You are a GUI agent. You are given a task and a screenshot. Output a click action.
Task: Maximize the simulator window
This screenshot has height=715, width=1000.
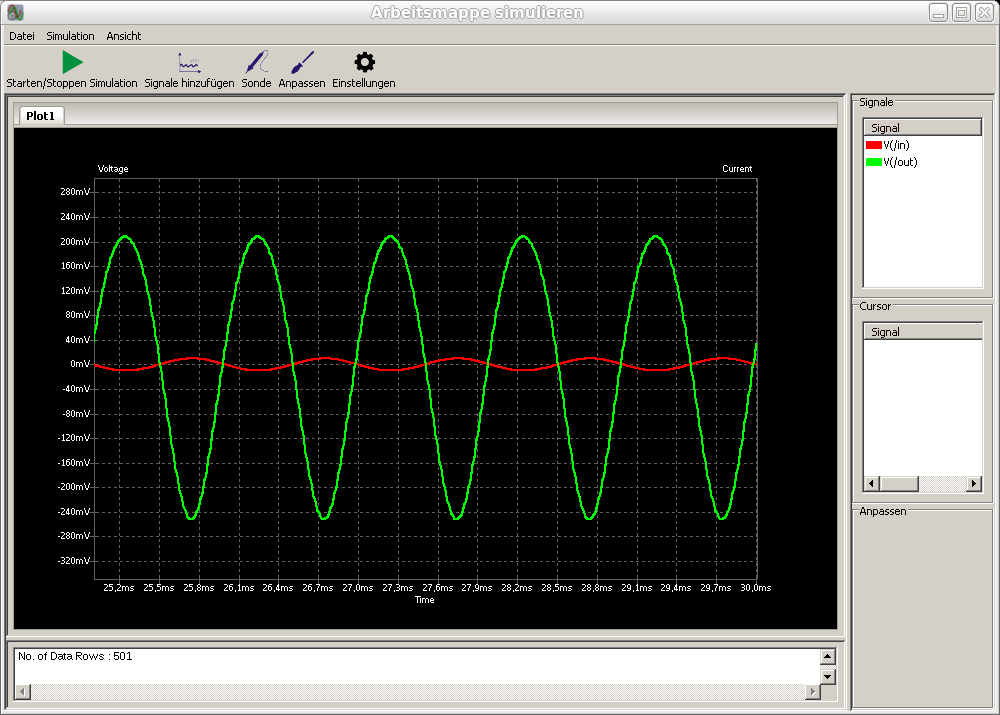pyautogui.click(x=962, y=12)
